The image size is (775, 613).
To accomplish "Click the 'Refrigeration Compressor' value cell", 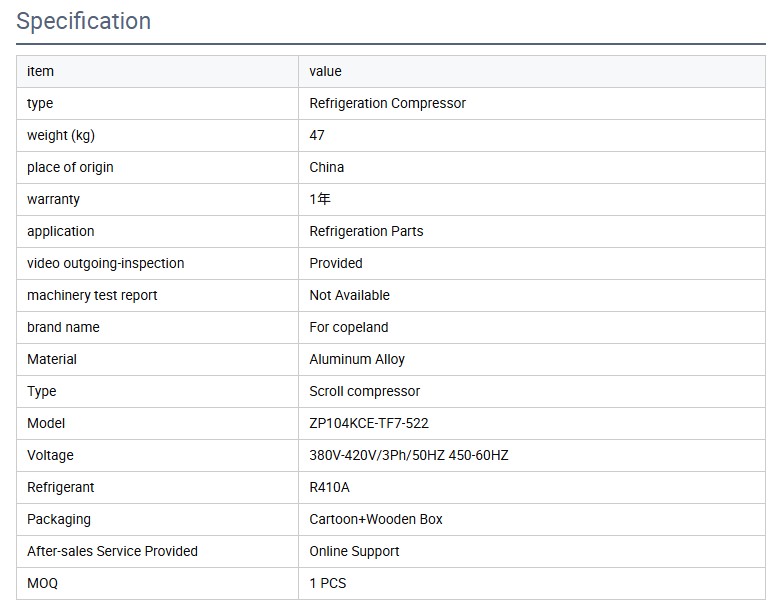I will click(x=387, y=103).
